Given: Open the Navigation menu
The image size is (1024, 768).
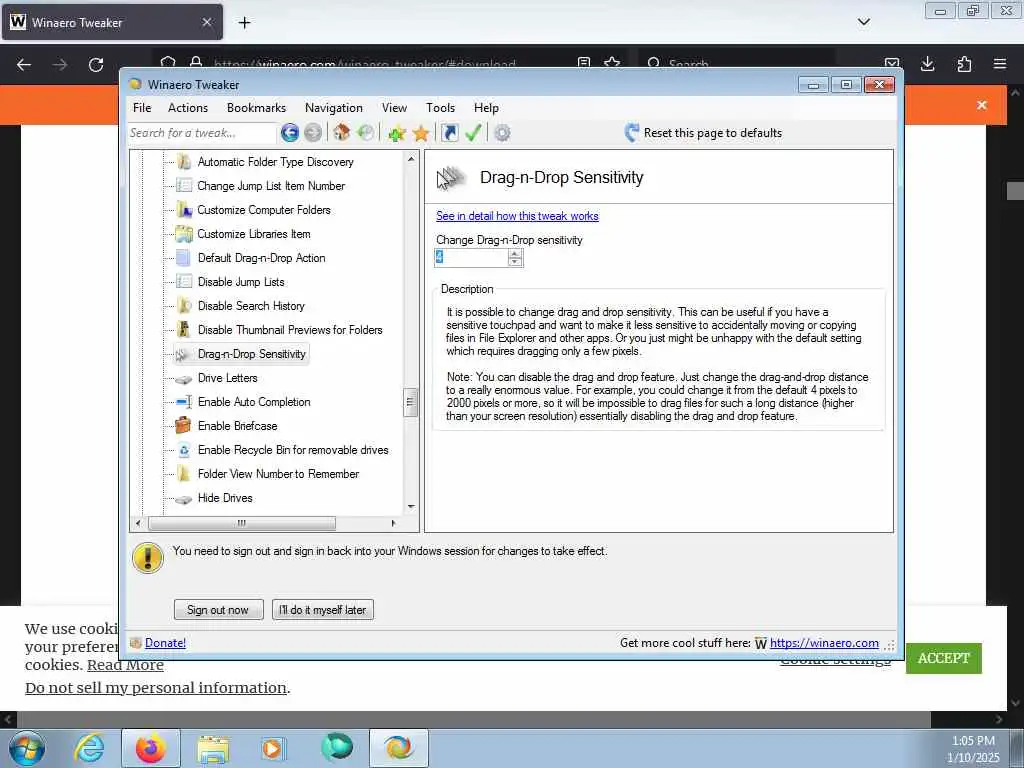Looking at the screenshot, I should pos(334,108).
